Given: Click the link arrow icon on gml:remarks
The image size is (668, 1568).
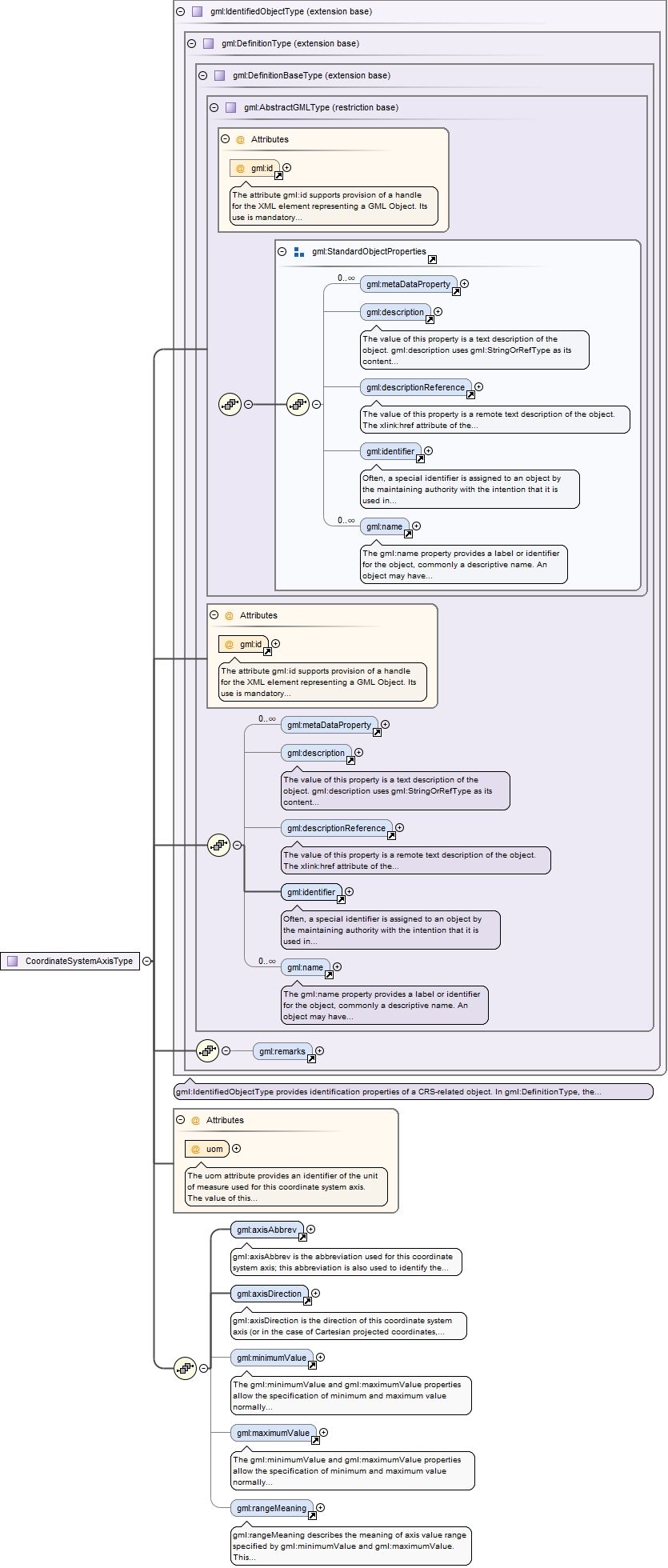Looking at the screenshot, I should pos(311,1058).
